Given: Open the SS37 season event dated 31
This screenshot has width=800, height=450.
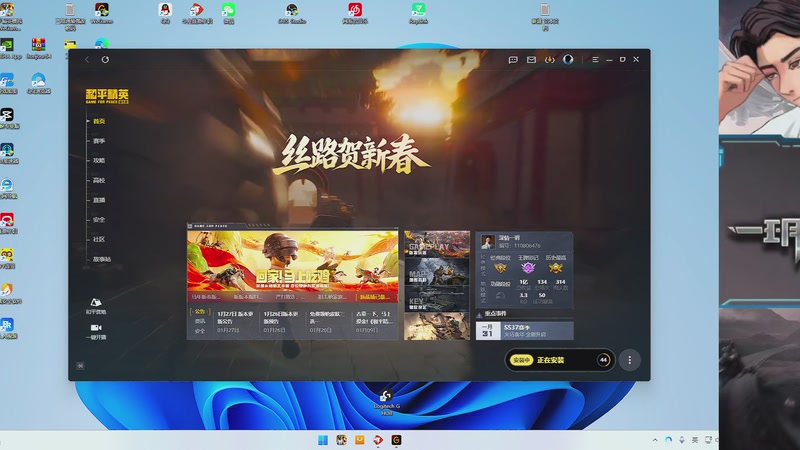Looking at the screenshot, I should (x=524, y=331).
